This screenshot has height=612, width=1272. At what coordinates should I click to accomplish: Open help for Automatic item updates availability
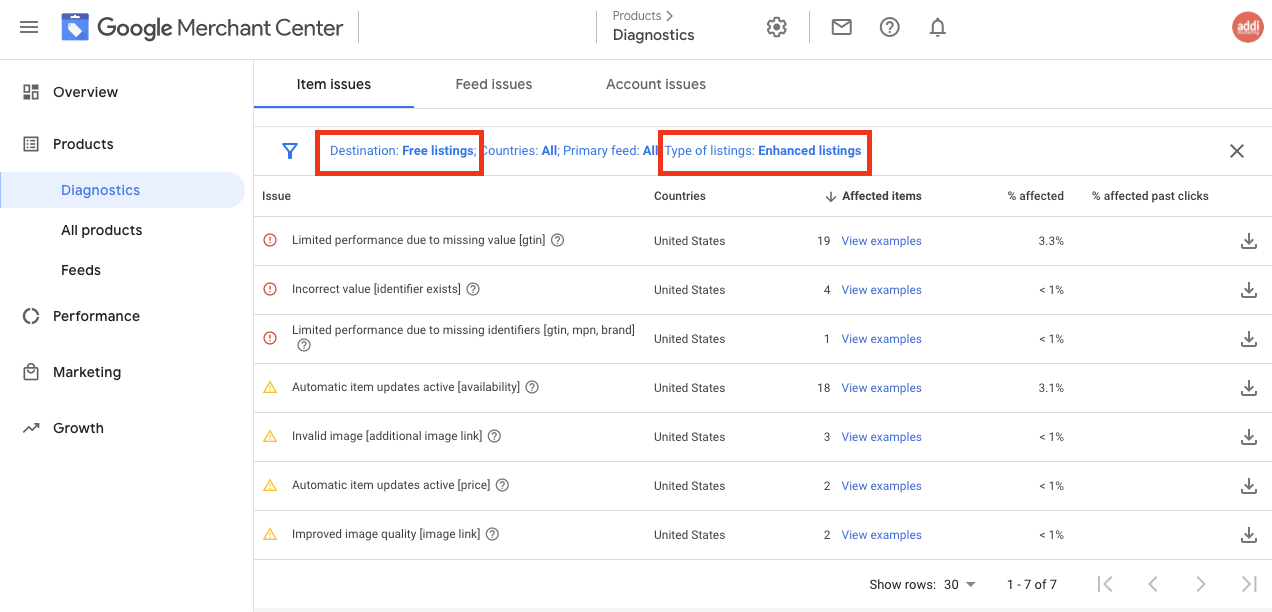click(x=532, y=387)
